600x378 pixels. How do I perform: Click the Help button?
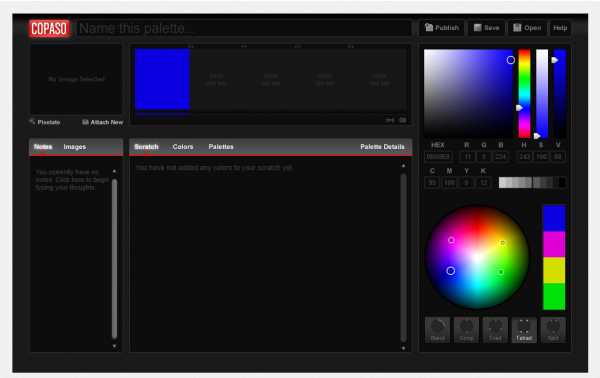pos(560,28)
